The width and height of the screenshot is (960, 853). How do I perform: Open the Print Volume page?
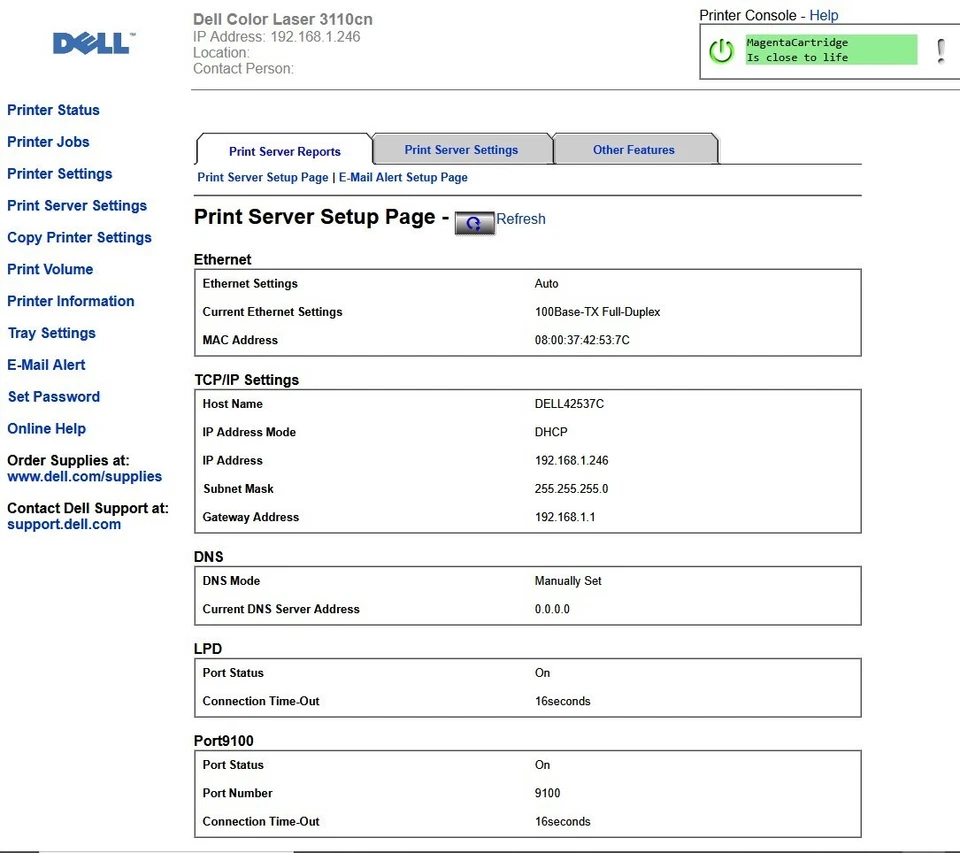click(50, 269)
